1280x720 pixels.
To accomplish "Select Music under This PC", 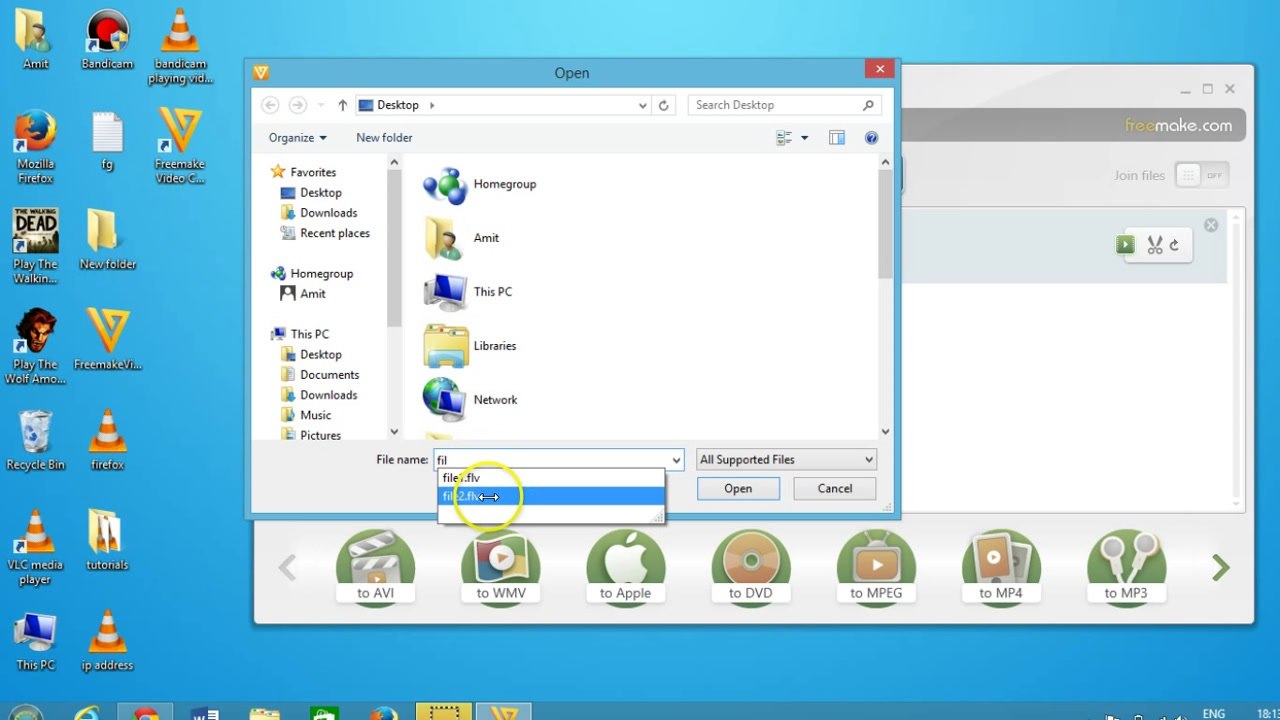I will [315, 415].
